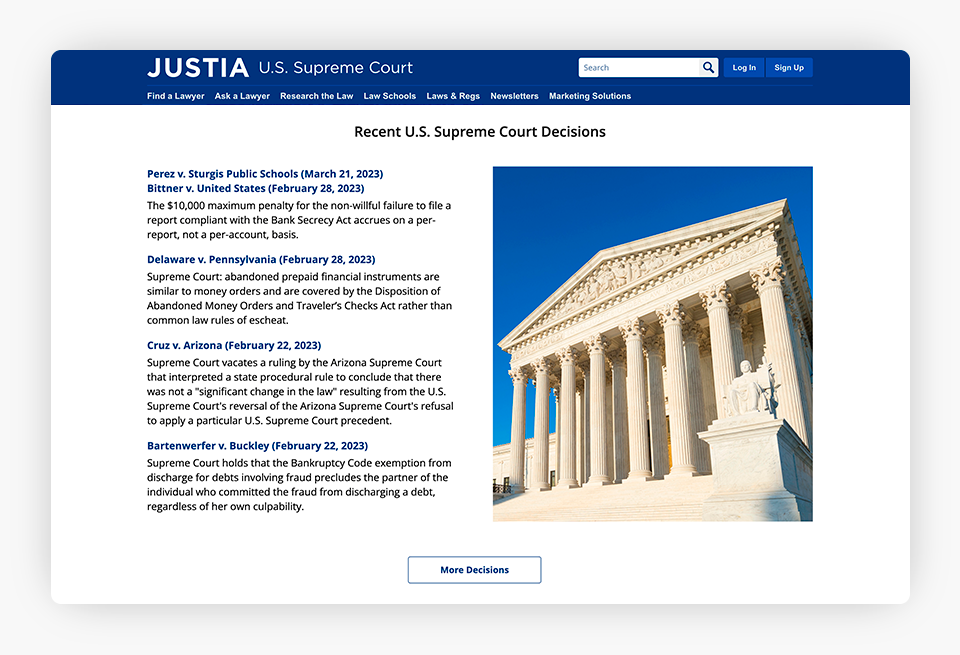The width and height of the screenshot is (960, 655).
Task: Open the Find a Lawyer menu
Action: (x=175, y=96)
